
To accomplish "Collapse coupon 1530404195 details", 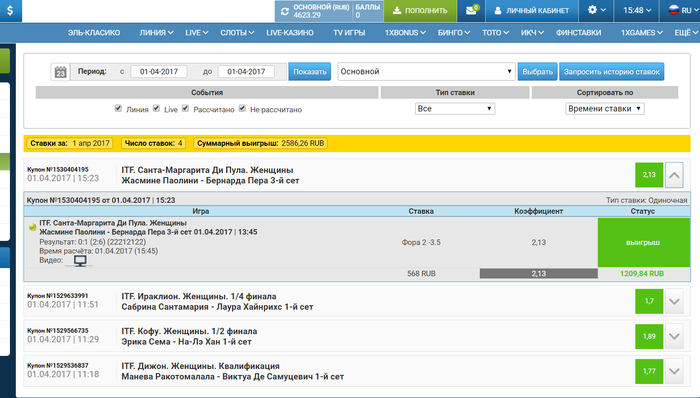I will [674, 175].
